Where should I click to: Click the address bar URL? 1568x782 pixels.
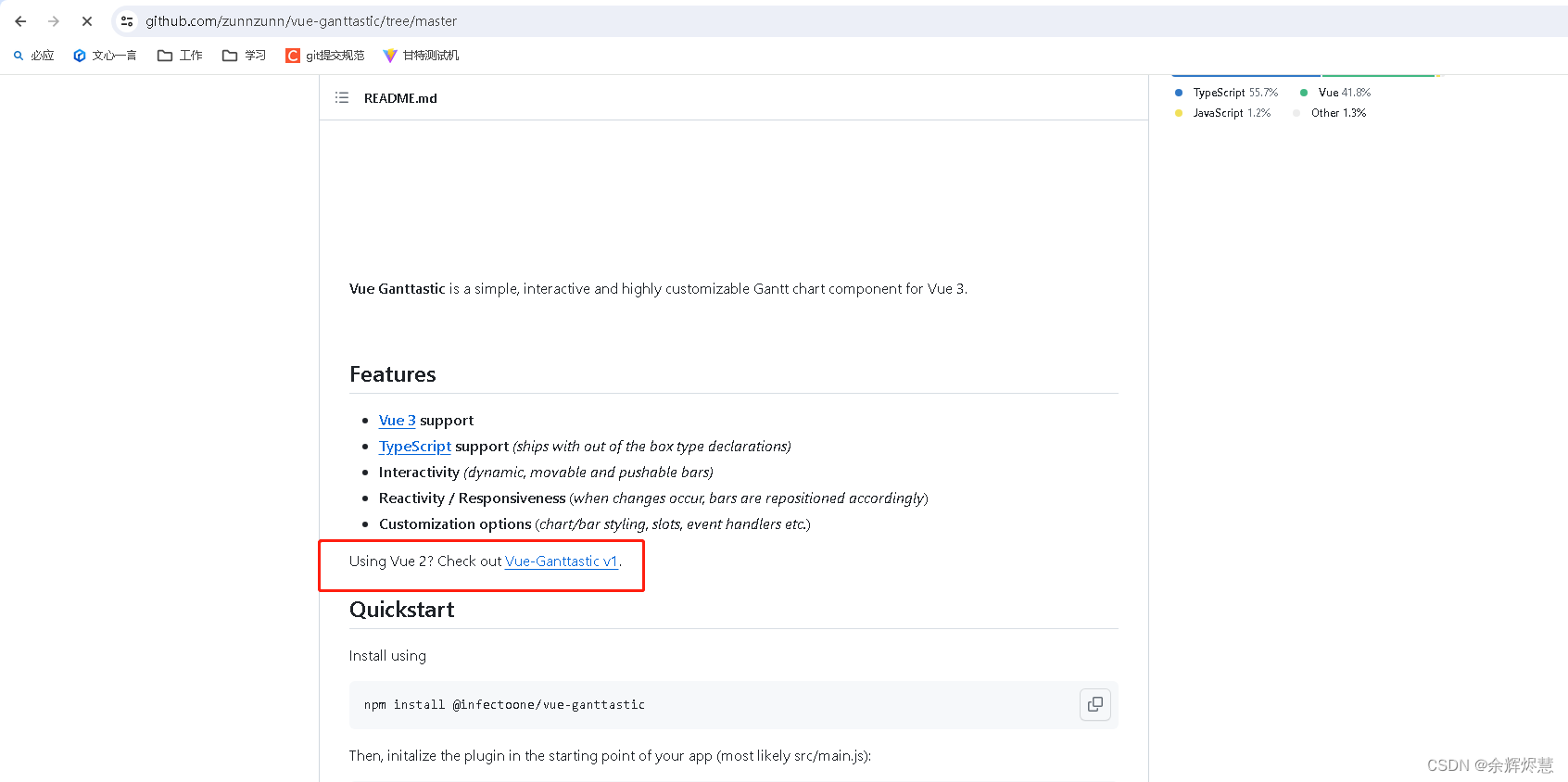(301, 21)
